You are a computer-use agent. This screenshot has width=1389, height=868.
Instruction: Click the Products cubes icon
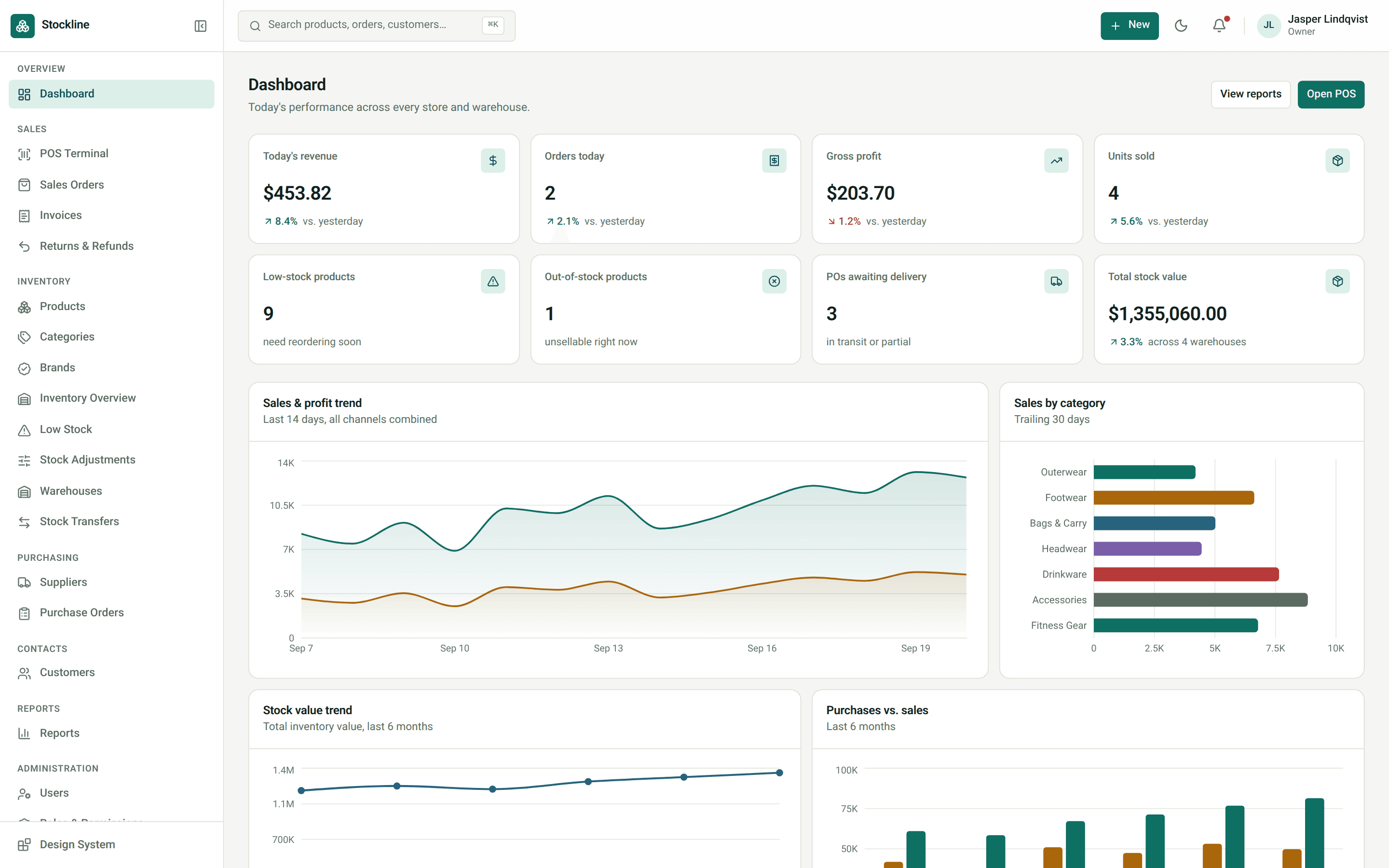[x=24, y=307]
